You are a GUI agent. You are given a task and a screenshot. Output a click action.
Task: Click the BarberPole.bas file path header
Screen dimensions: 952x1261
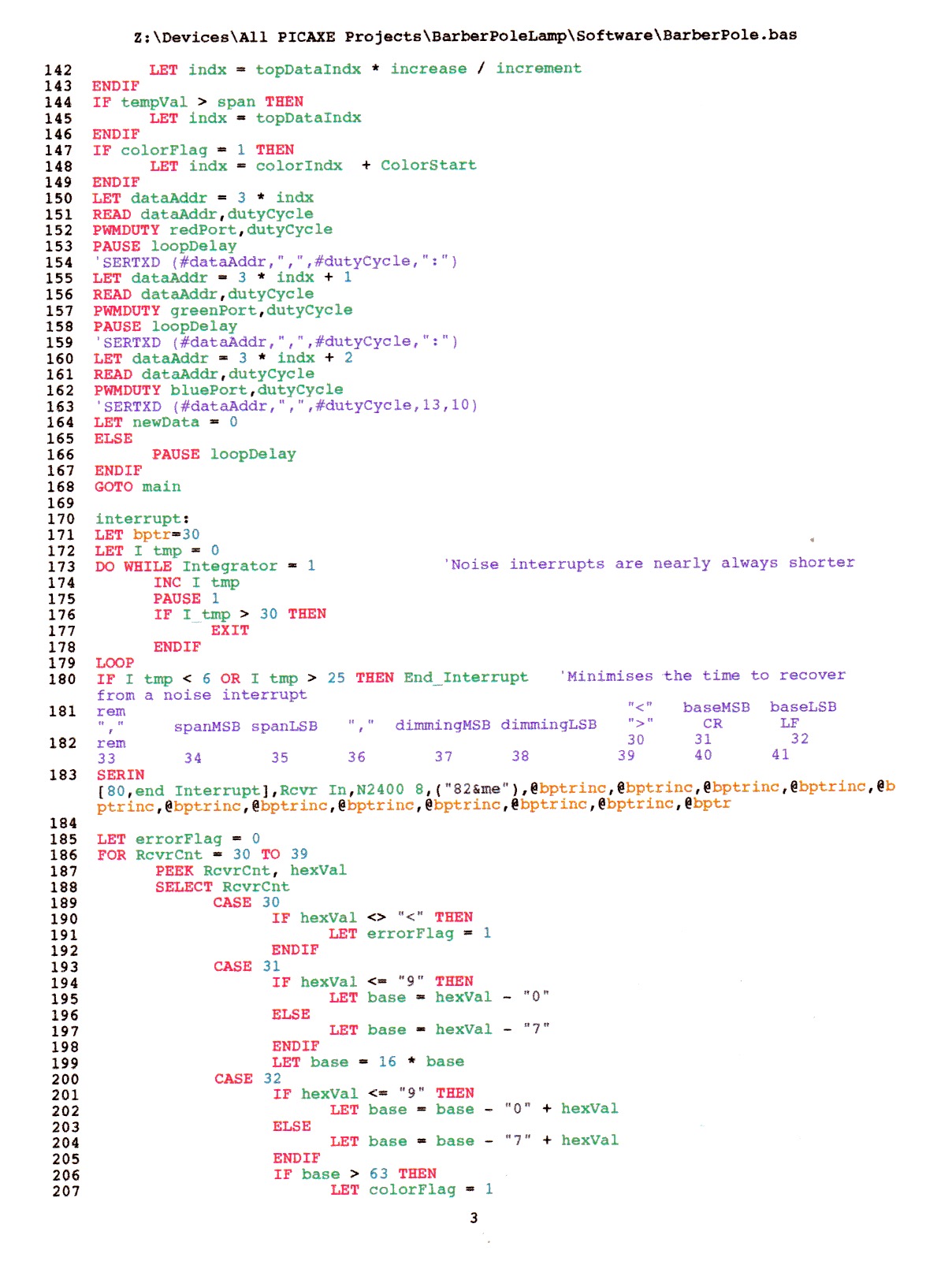465,36
